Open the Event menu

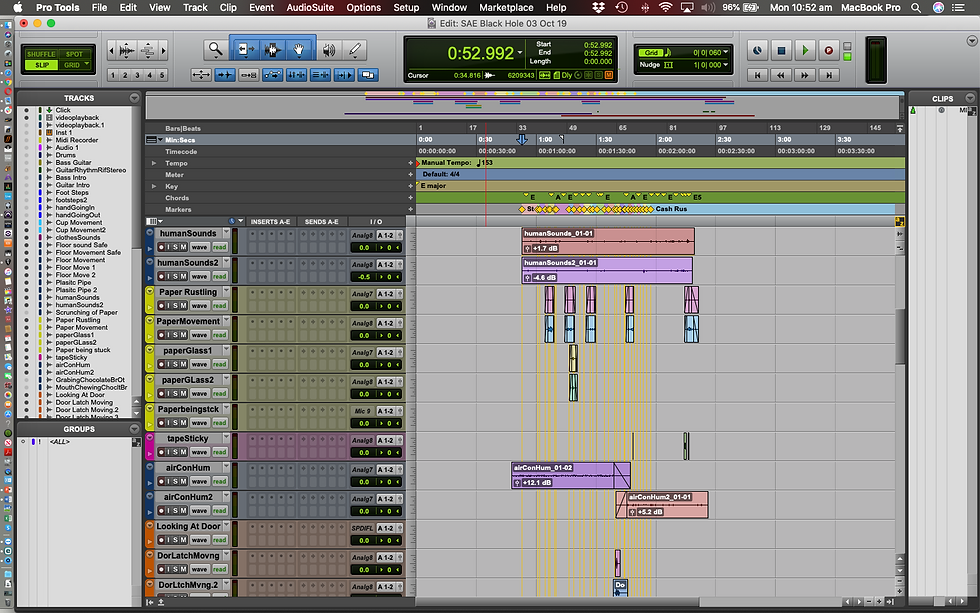261,7
